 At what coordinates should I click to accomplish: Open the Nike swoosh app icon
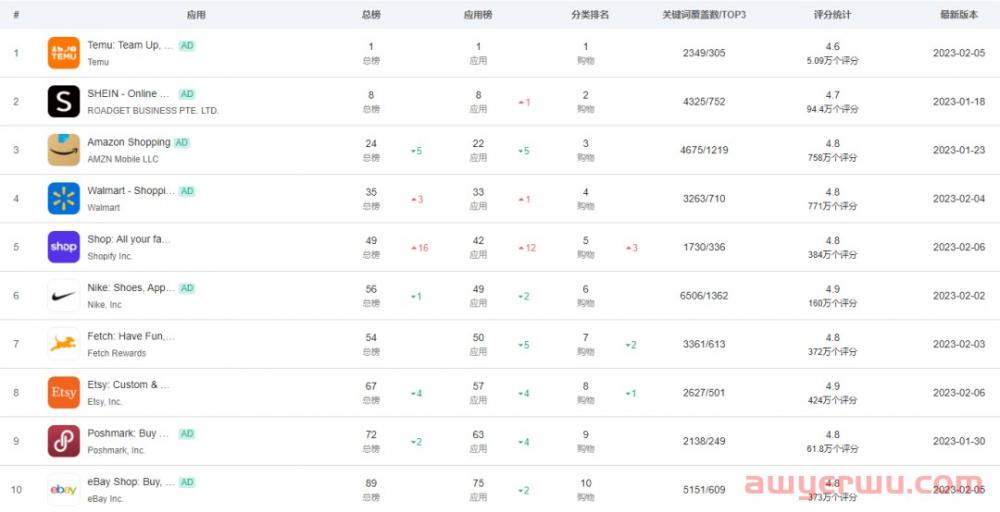click(x=64, y=295)
